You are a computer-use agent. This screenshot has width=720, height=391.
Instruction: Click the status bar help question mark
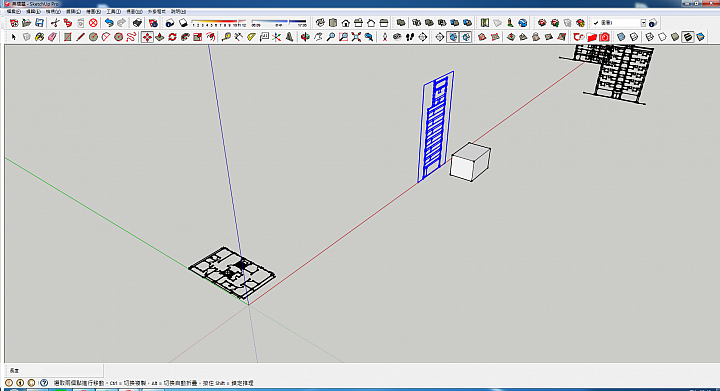pyautogui.click(x=44, y=383)
